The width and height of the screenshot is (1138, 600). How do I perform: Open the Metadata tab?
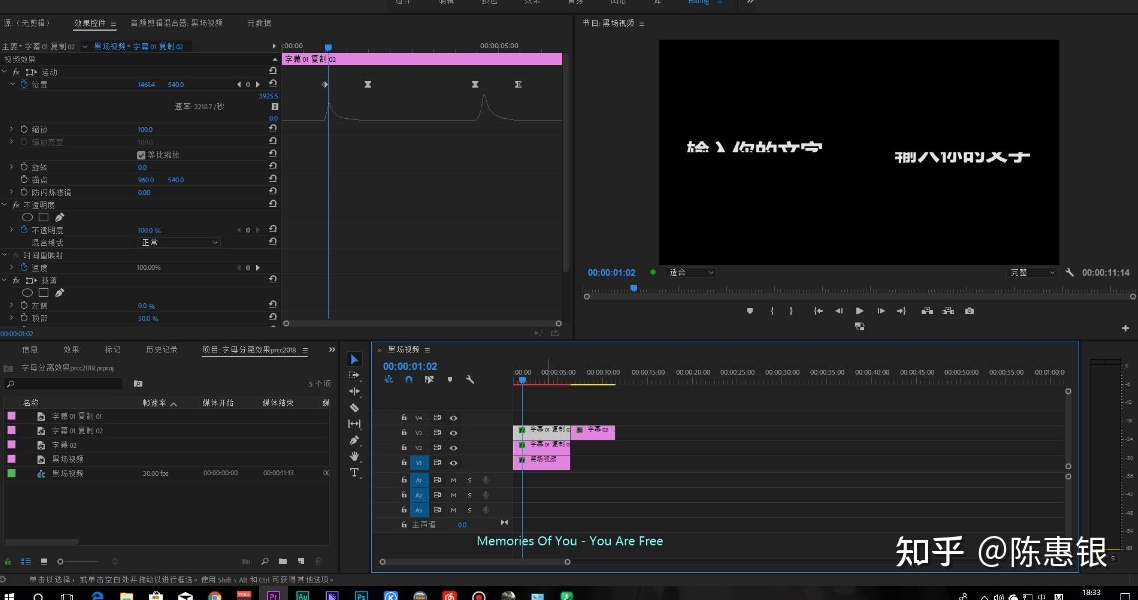(259, 23)
